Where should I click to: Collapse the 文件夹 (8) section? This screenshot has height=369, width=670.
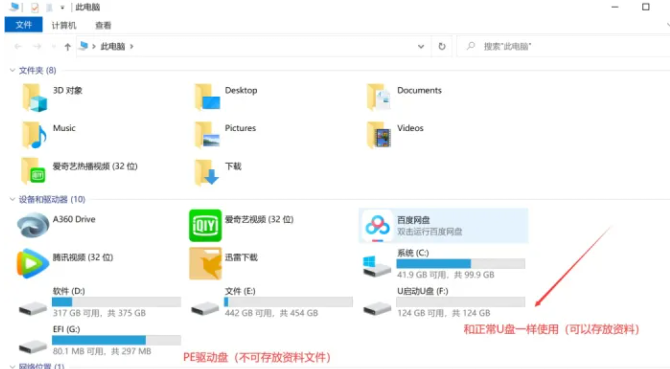12,70
